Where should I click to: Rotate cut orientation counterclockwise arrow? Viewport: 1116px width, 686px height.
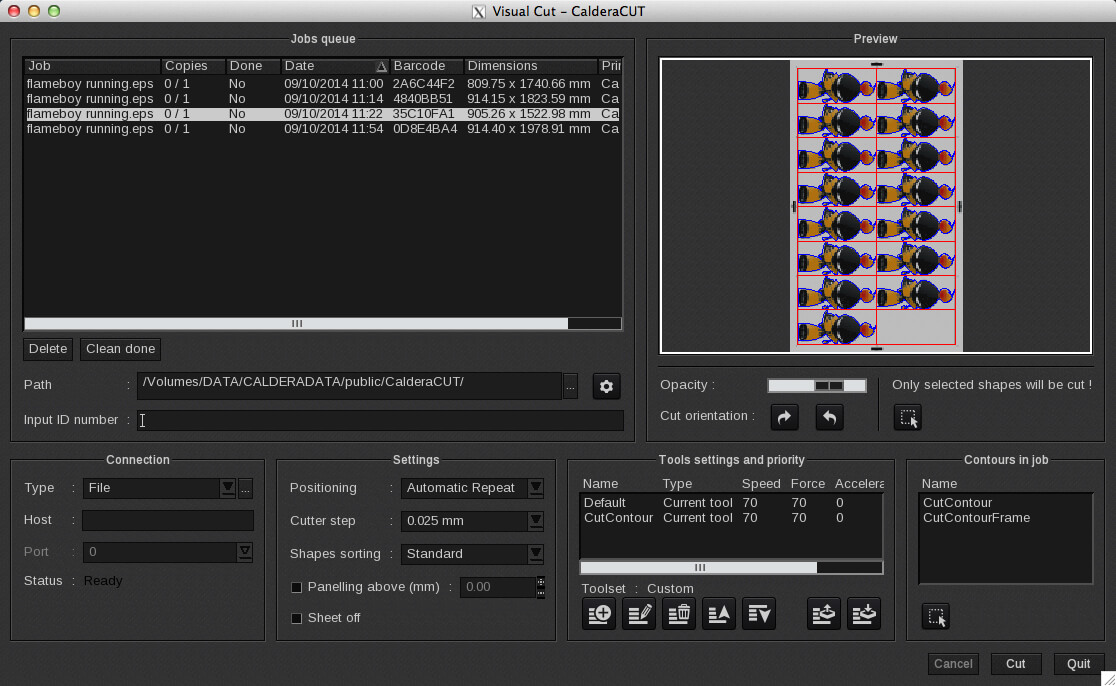click(x=829, y=417)
